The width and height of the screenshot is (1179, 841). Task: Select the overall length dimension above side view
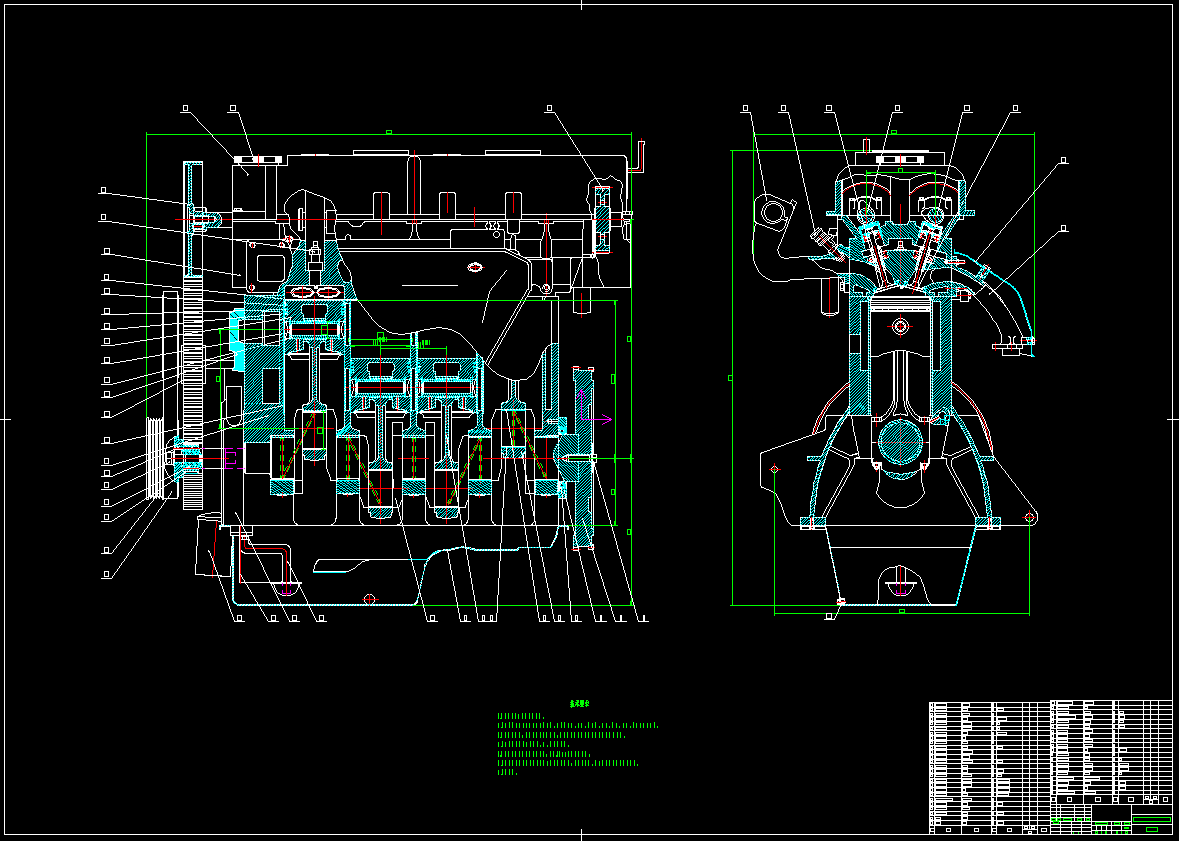pyautogui.click(x=389, y=134)
